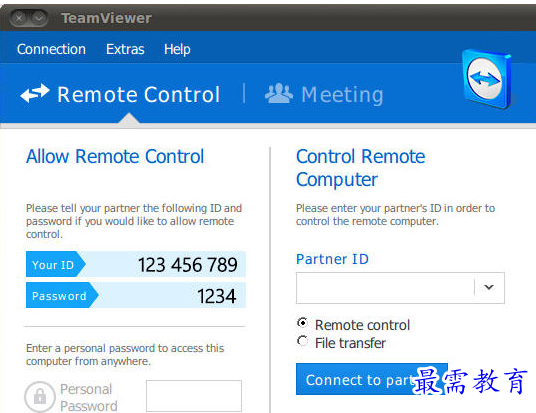Click the Meeting people icon
This screenshot has width=536, height=413.
point(279,93)
